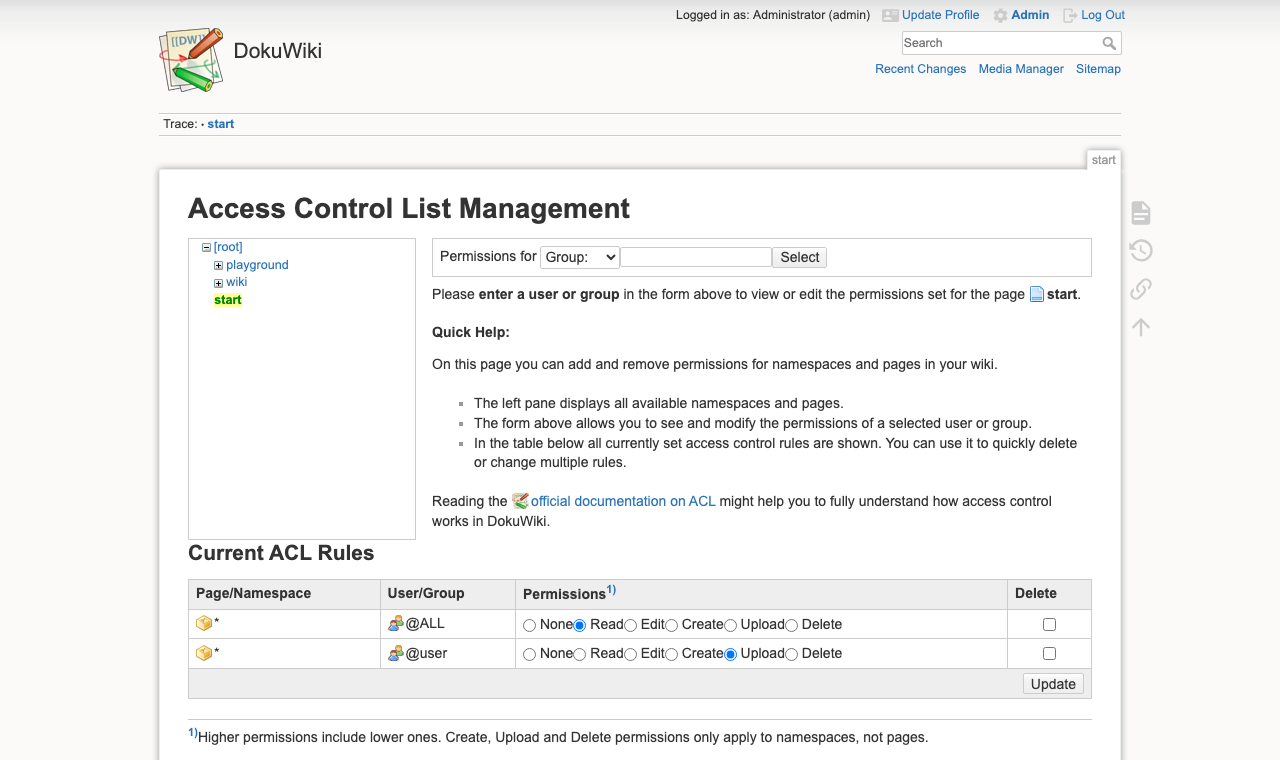
Task: Select Edit permission for @ALL
Action: (x=630, y=625)
